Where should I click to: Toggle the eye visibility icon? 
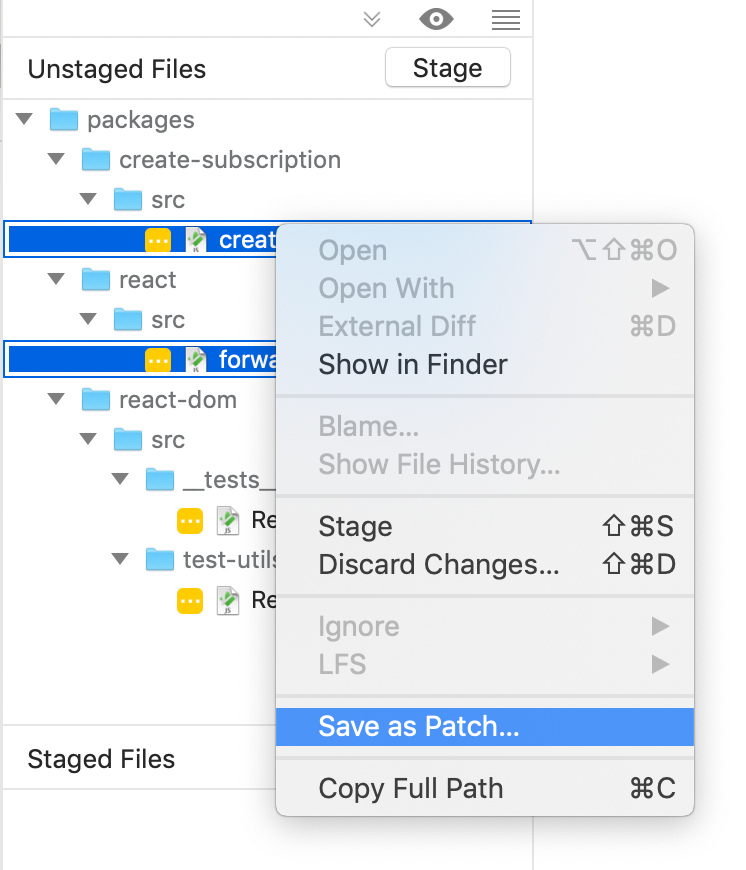[x=436, y=19]
